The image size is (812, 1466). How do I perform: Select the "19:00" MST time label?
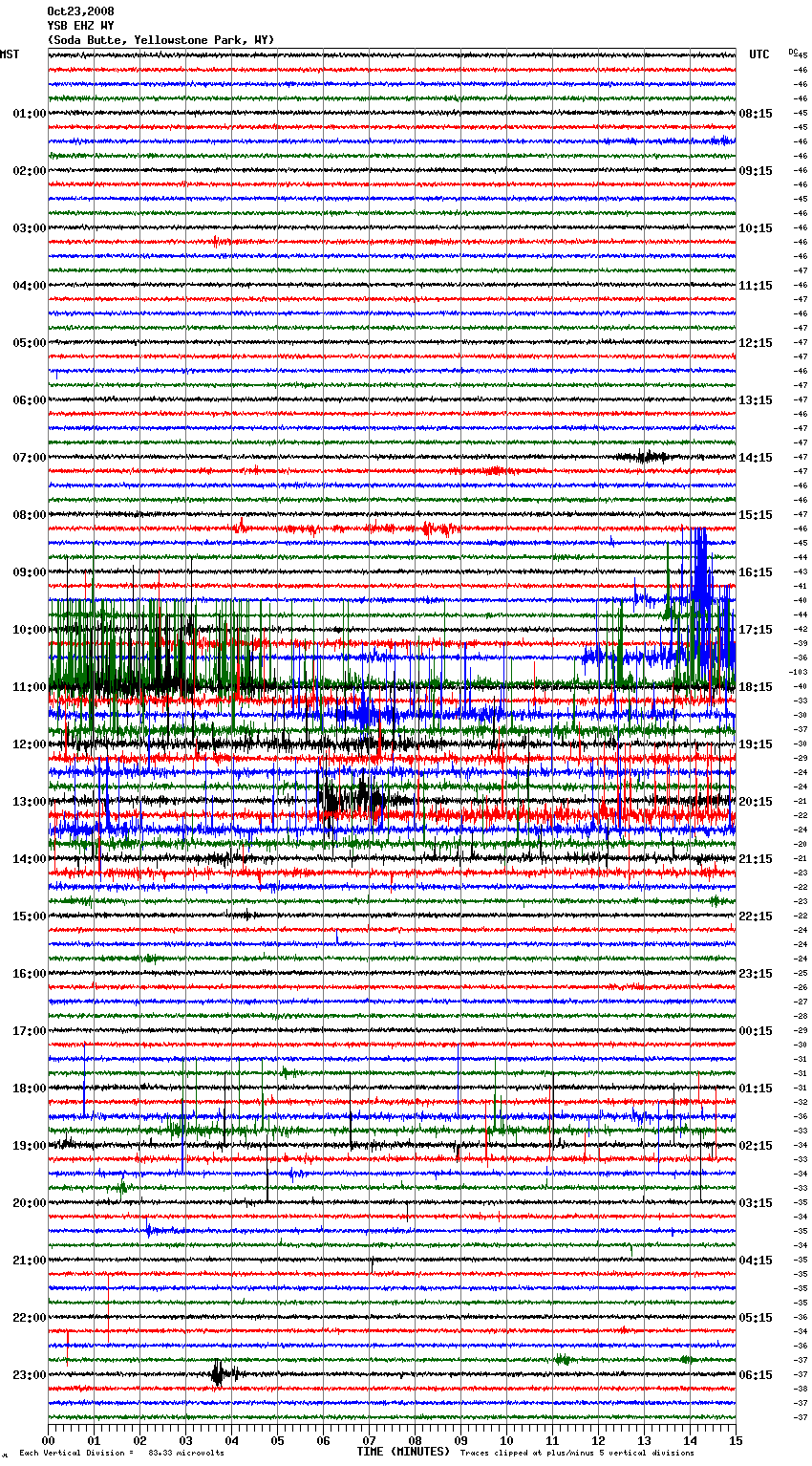[30, 1146]
